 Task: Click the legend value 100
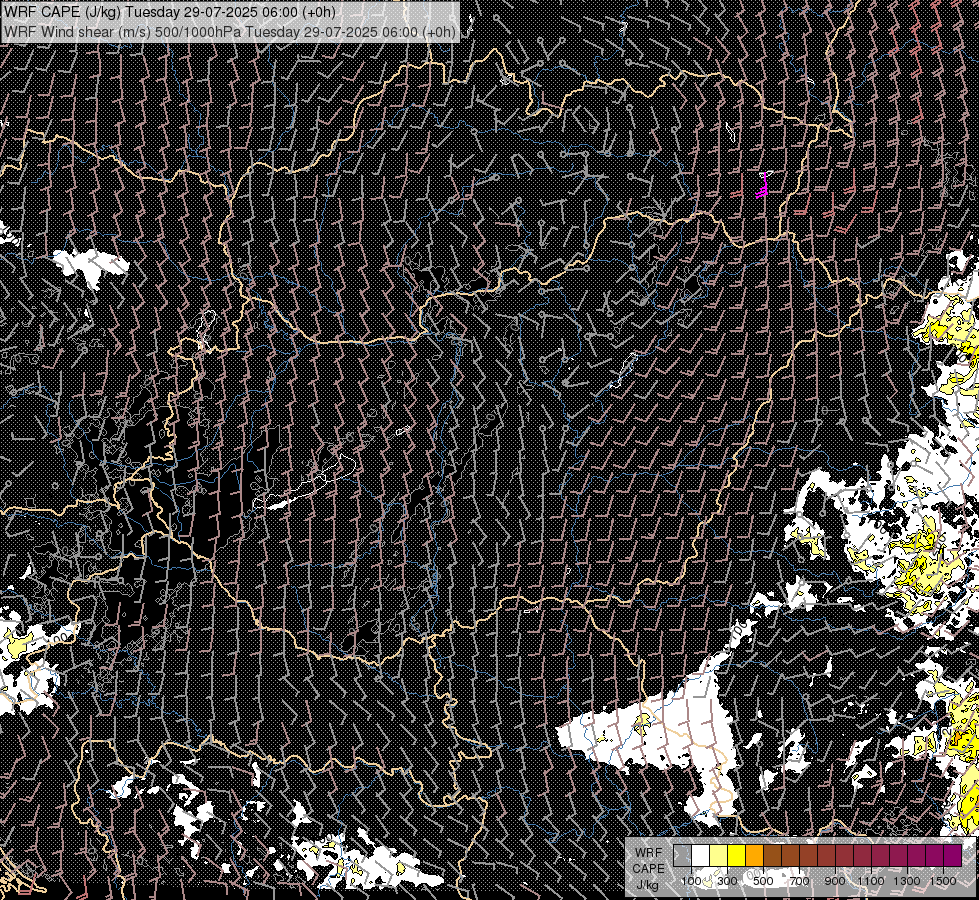pos(691,881)
